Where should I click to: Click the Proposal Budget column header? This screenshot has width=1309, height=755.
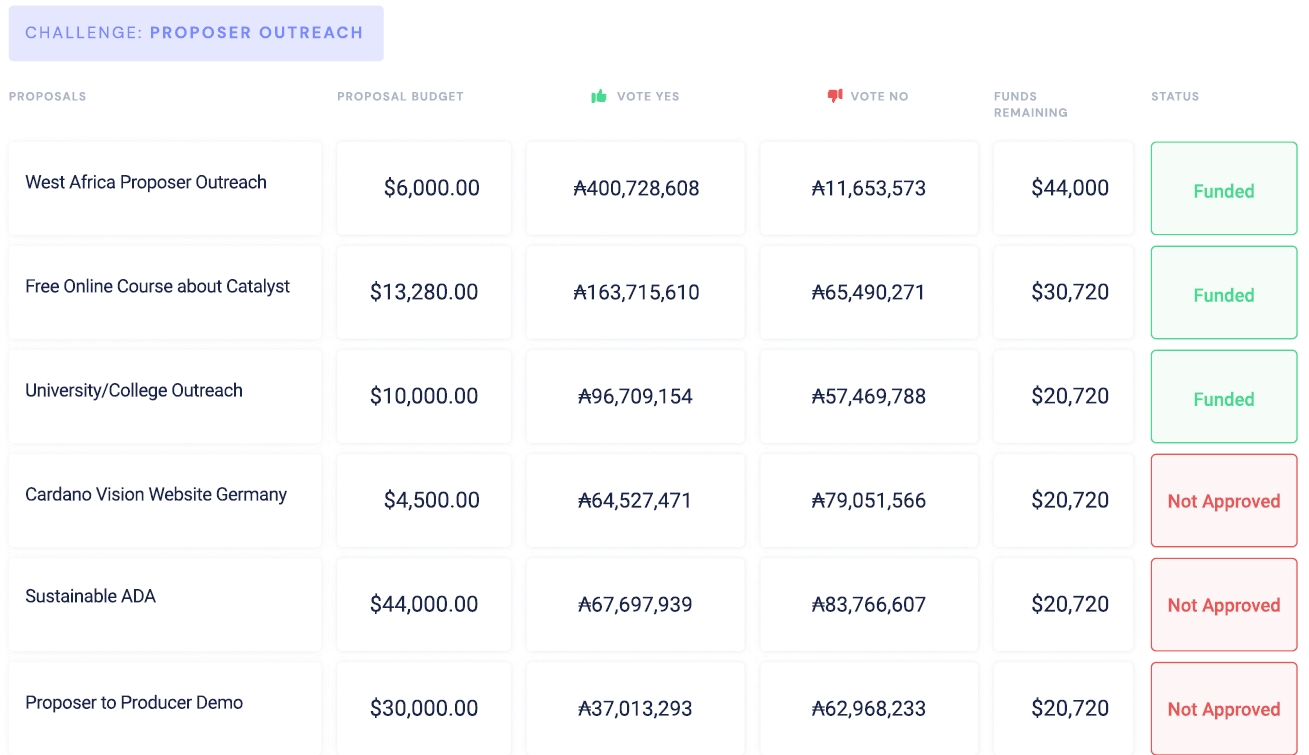point(400,97)
